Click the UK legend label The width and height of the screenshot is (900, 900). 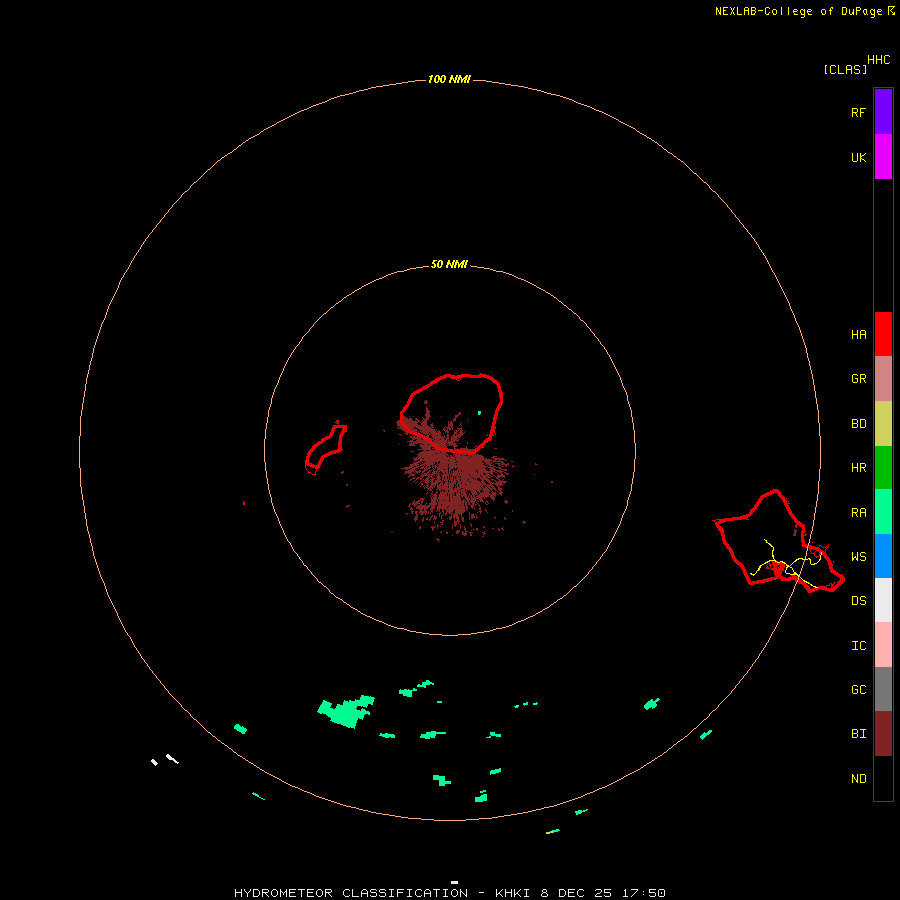[858, 157]
